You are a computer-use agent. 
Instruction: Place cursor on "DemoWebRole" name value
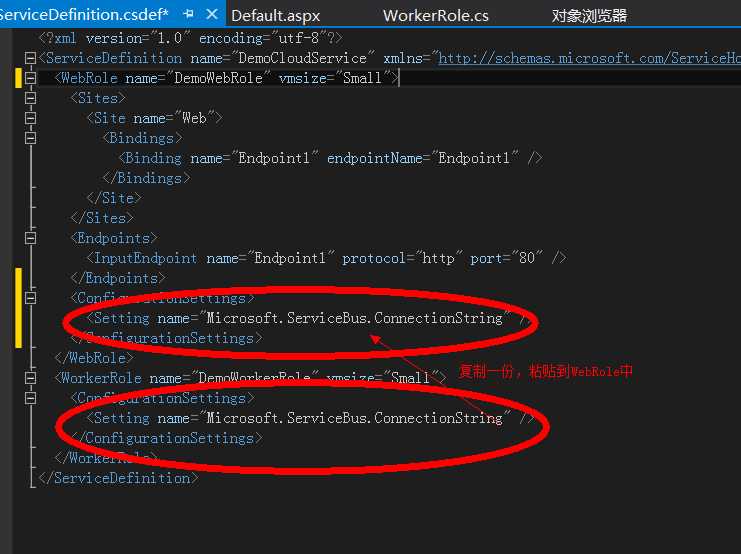(x=218, y=78)
